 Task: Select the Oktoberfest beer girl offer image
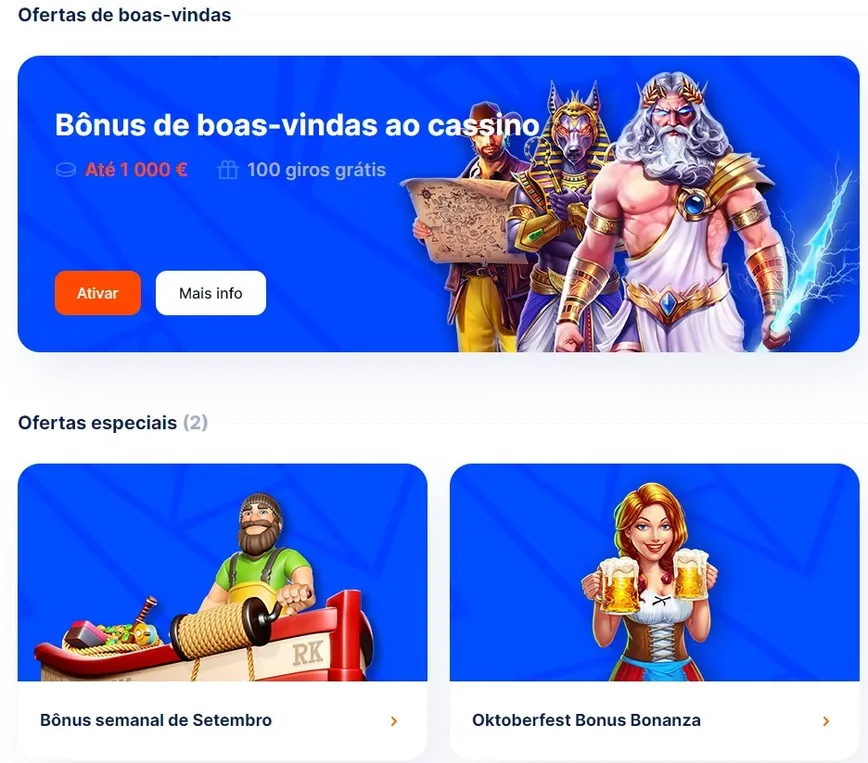654,573
